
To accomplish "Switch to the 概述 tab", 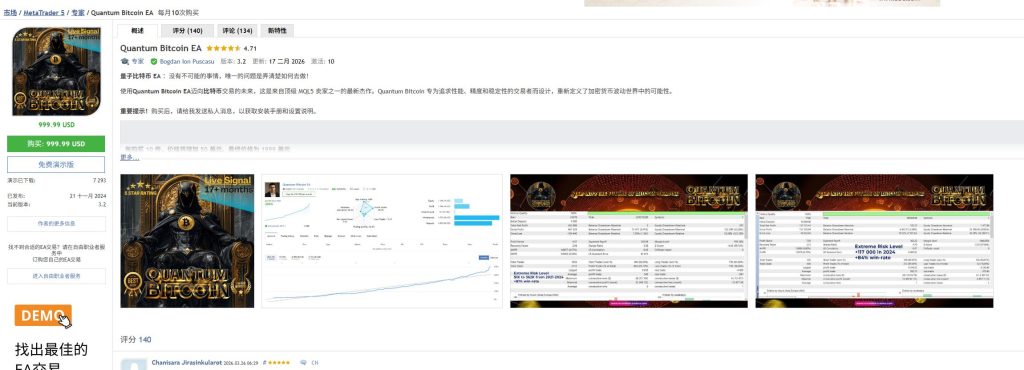I will coord(137,31).
